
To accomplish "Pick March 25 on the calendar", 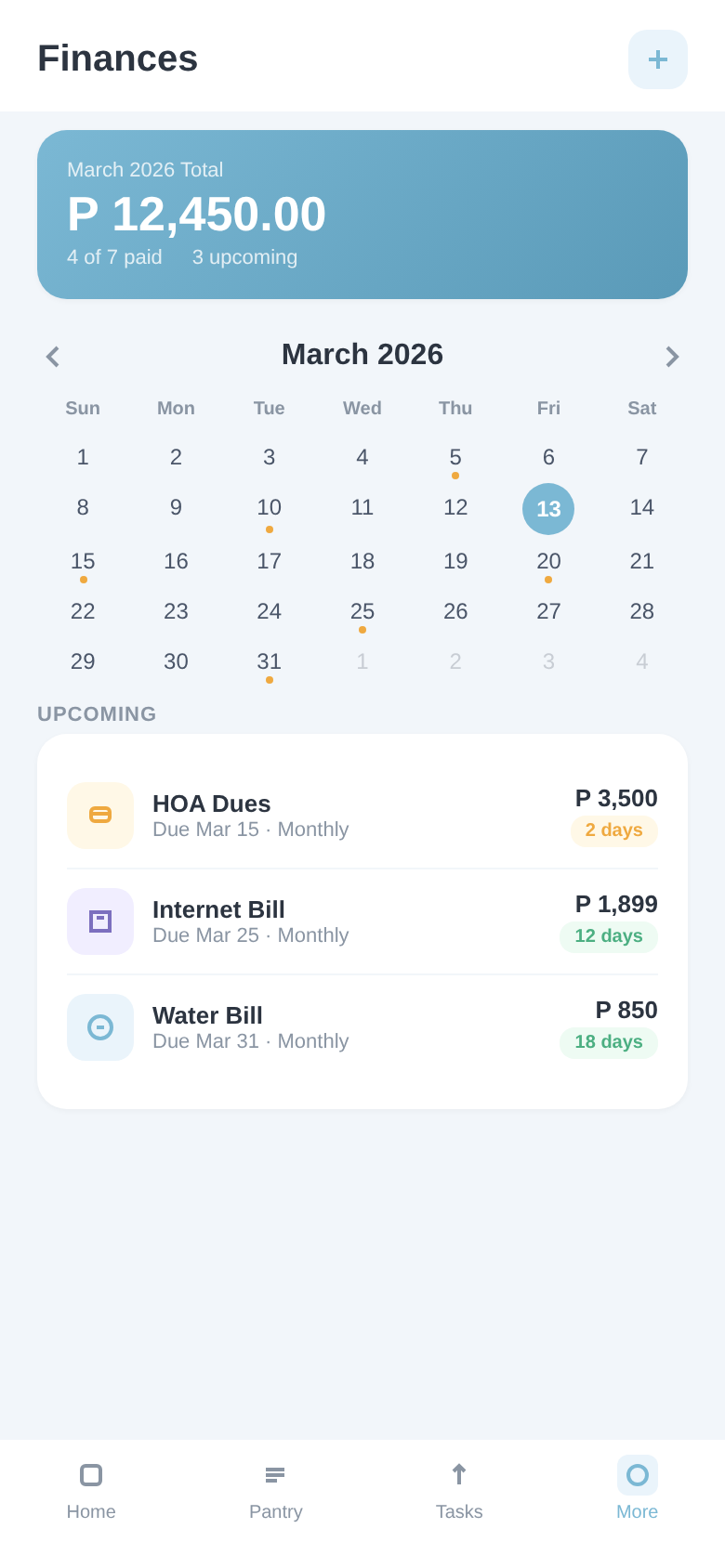I will point(362,611).
